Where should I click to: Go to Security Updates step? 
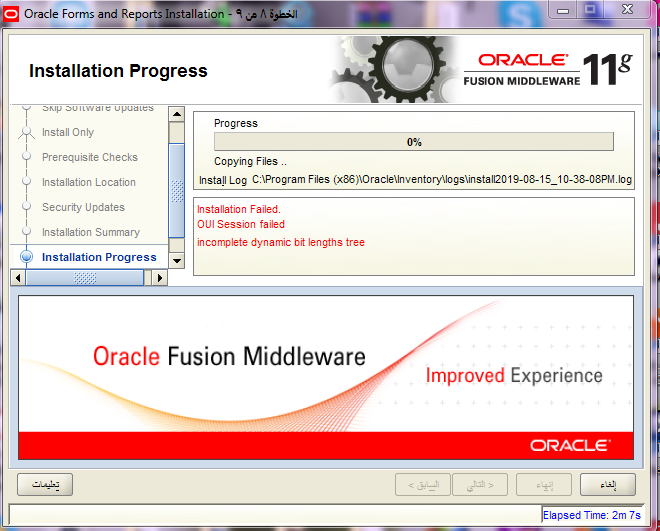pos(83,207)
